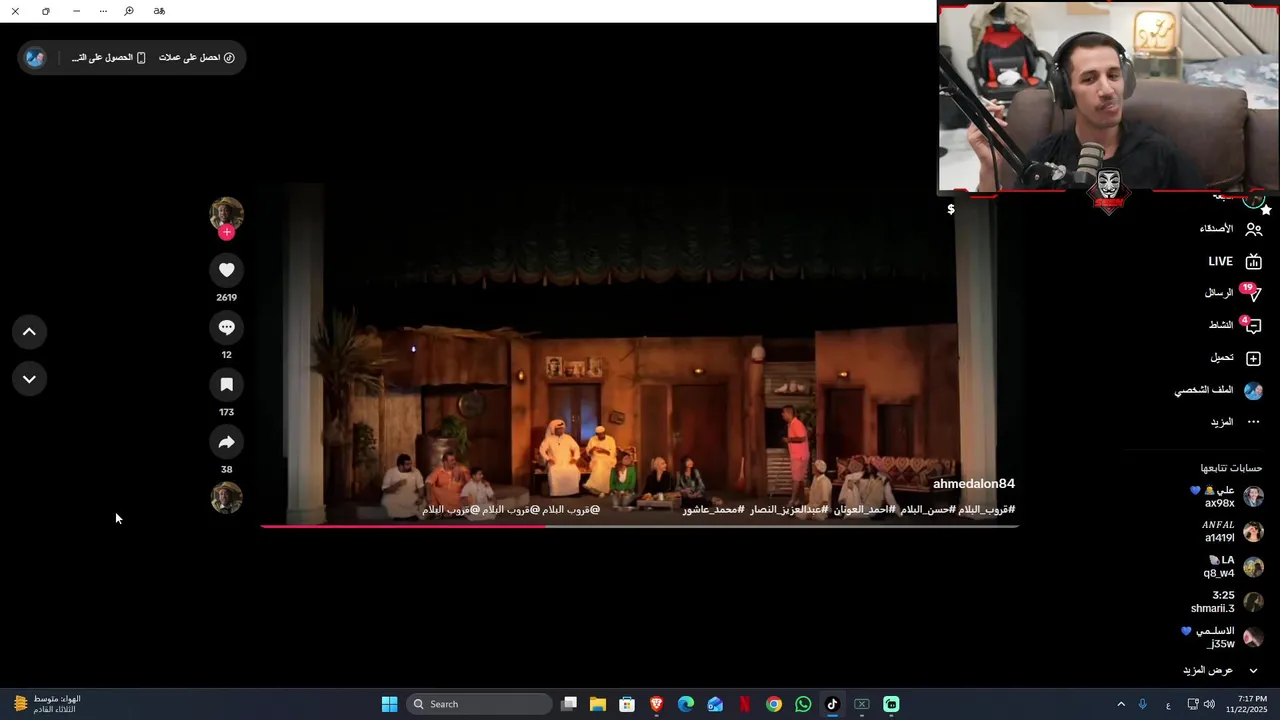Open Outlook mail from the taskbar
This screenshot has height=720, width=1280.
715,704
